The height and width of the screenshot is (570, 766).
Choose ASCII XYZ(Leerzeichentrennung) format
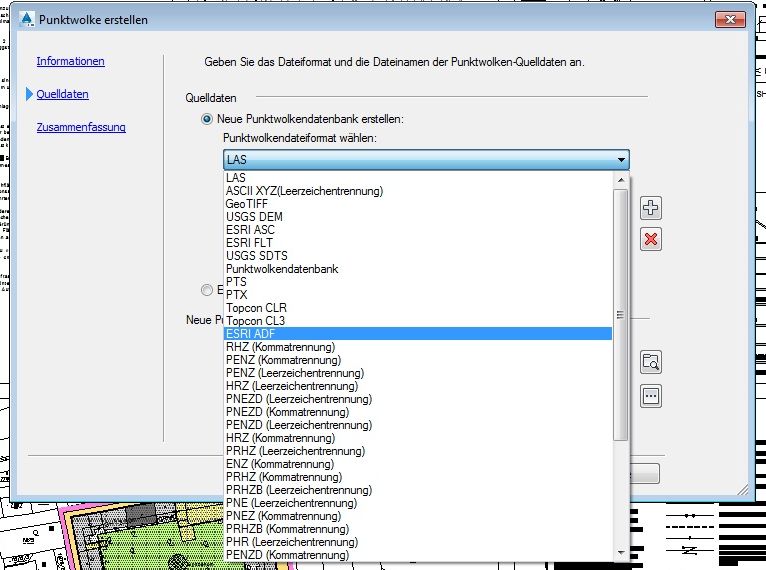click(418, 191)
